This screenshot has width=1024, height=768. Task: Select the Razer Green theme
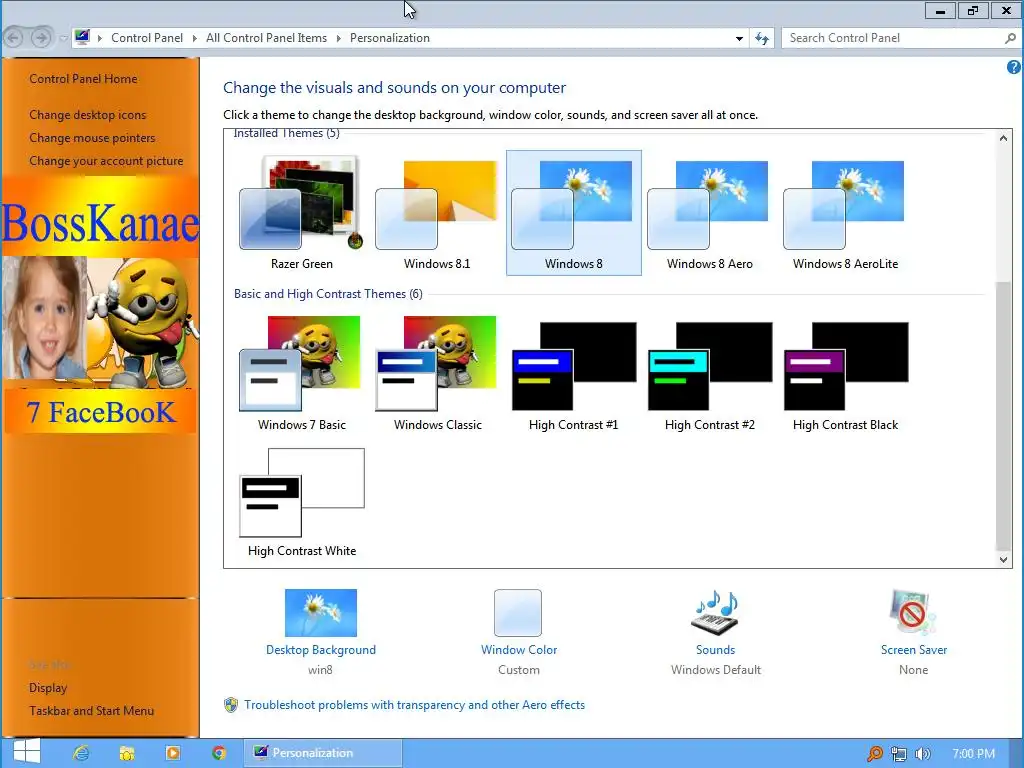coord(302,213)
